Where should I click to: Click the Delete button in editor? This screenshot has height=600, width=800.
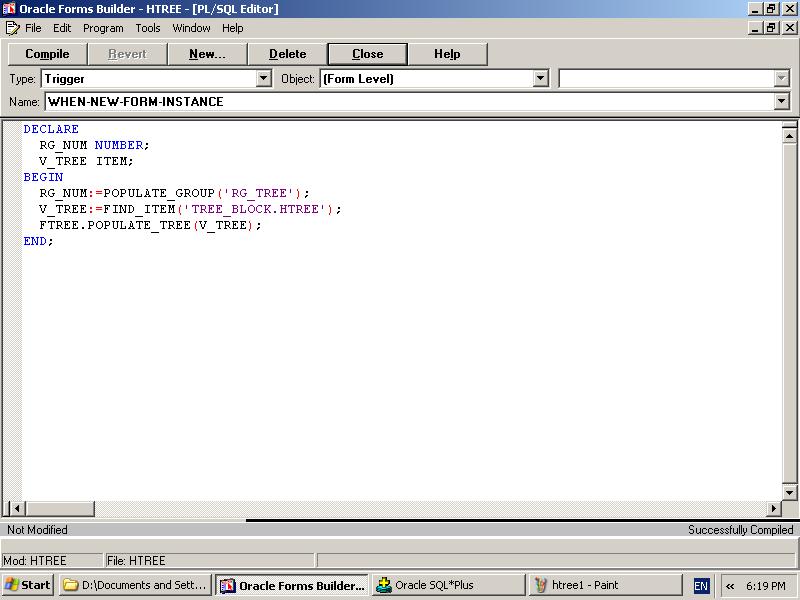[287, 54]
